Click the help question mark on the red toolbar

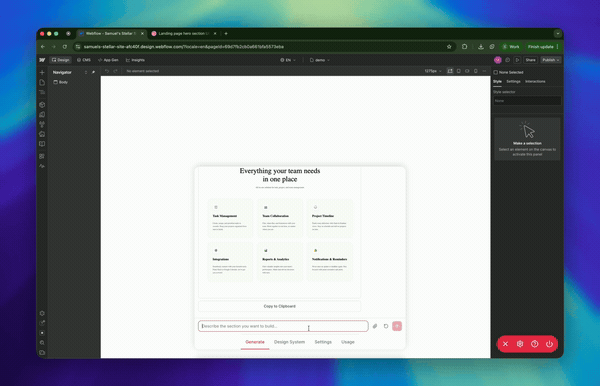click(x=535, y=344)
